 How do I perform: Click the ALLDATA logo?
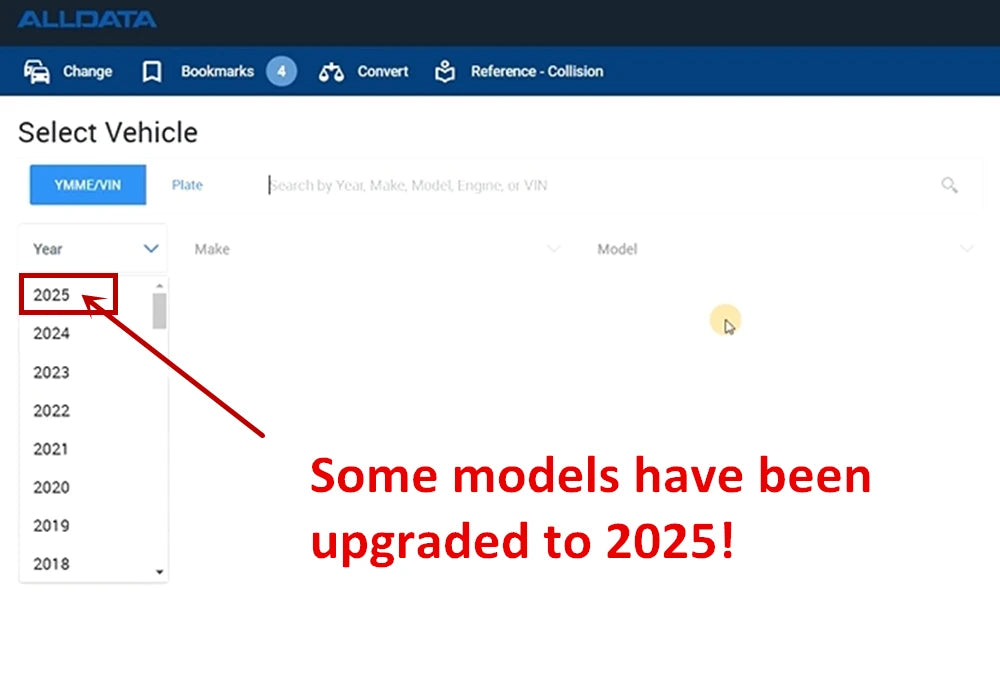click(86, 20)
